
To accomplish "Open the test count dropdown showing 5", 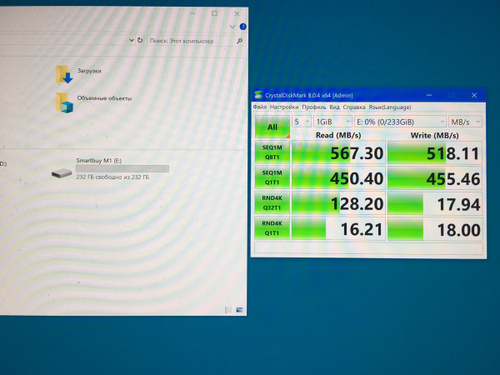I will click(x=302, y=122).
